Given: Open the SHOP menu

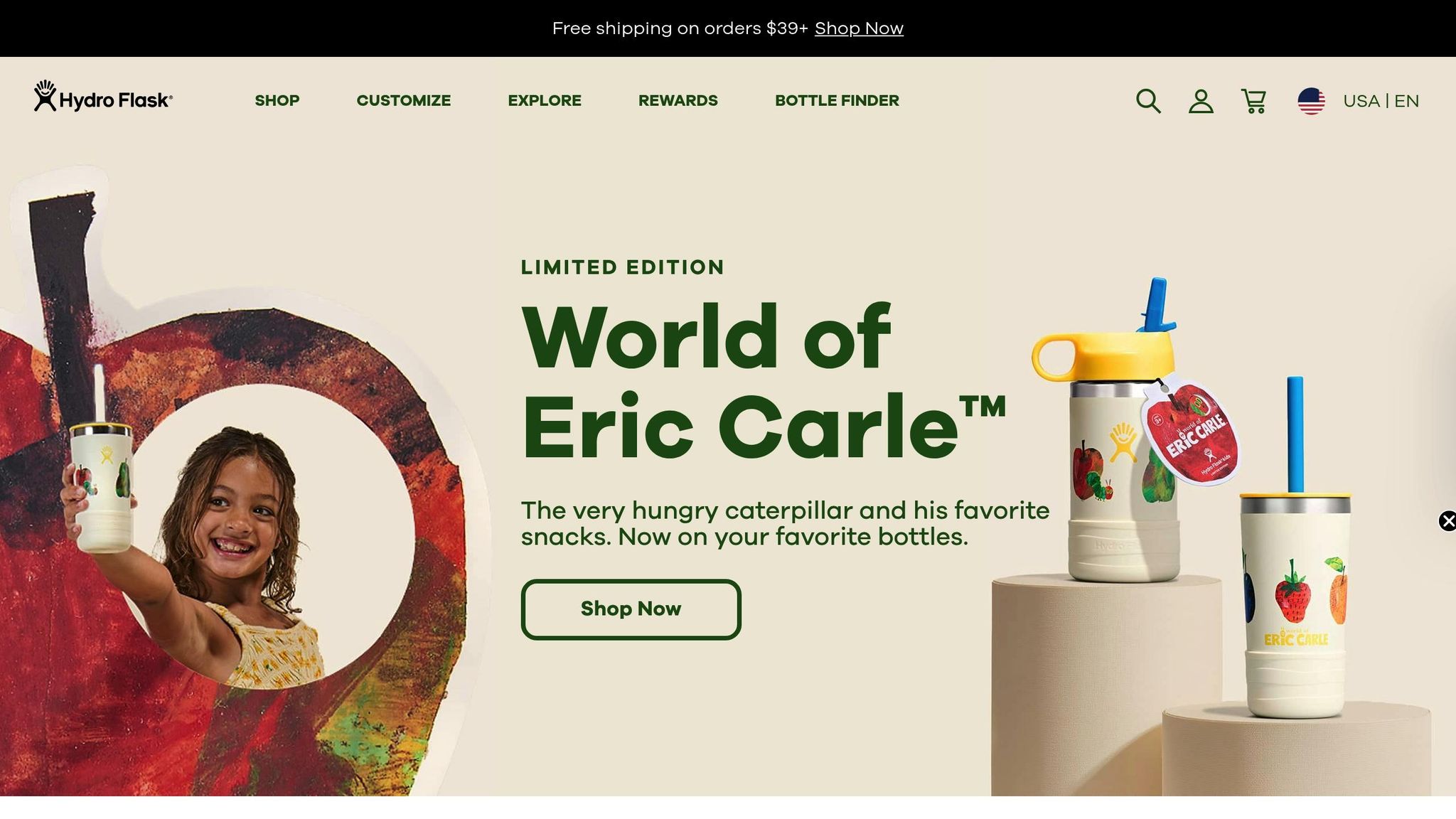Looking at the screenshot, I should [x=277, y=100].
